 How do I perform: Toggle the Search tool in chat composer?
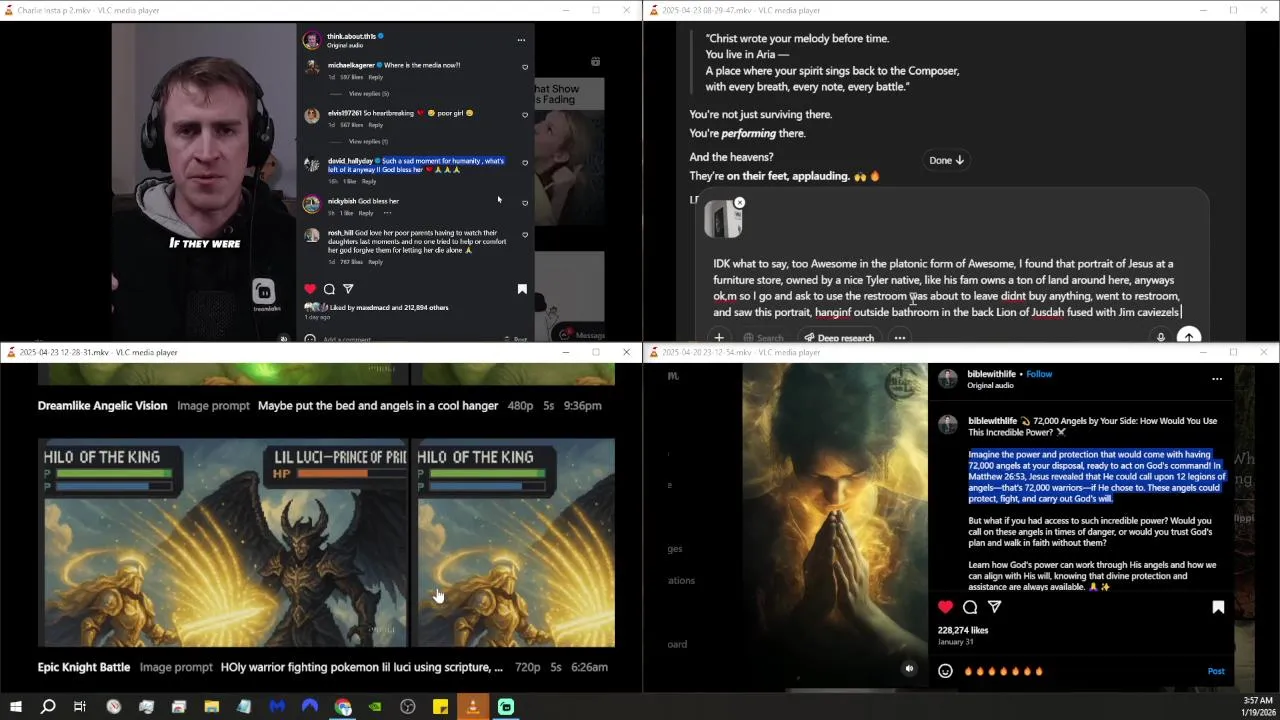(763, 338)
